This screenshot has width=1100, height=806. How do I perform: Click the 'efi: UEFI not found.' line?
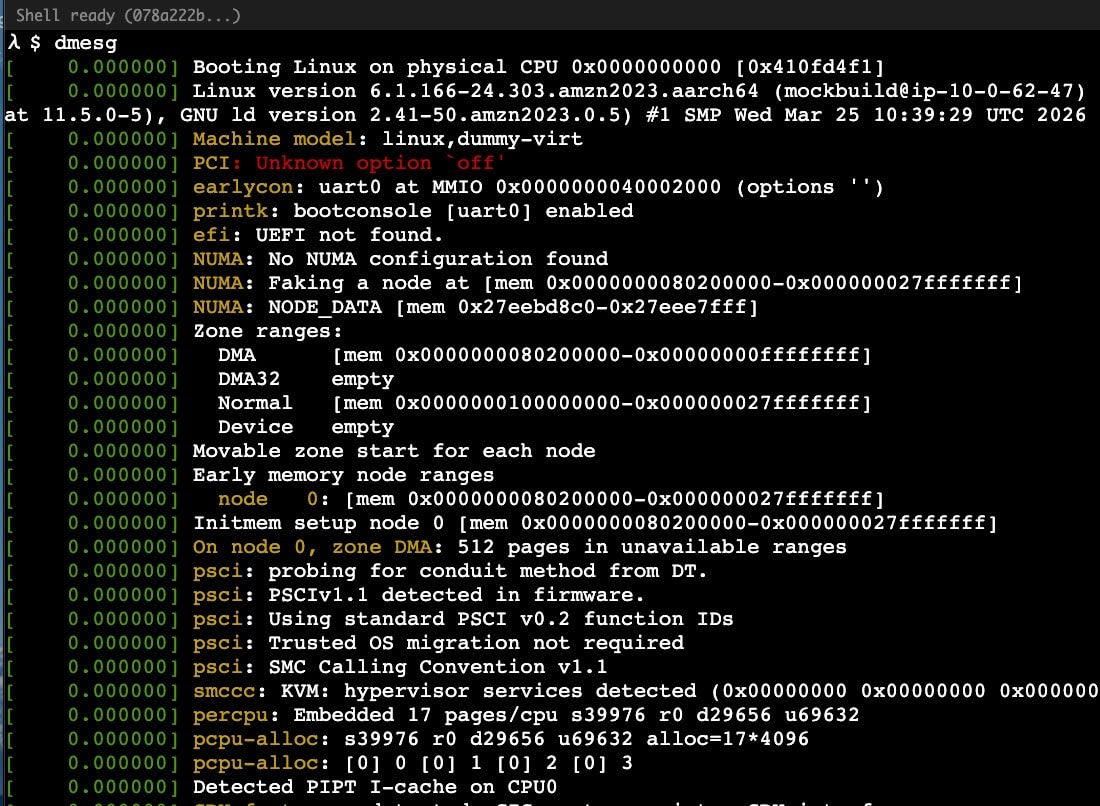[318, 235]
